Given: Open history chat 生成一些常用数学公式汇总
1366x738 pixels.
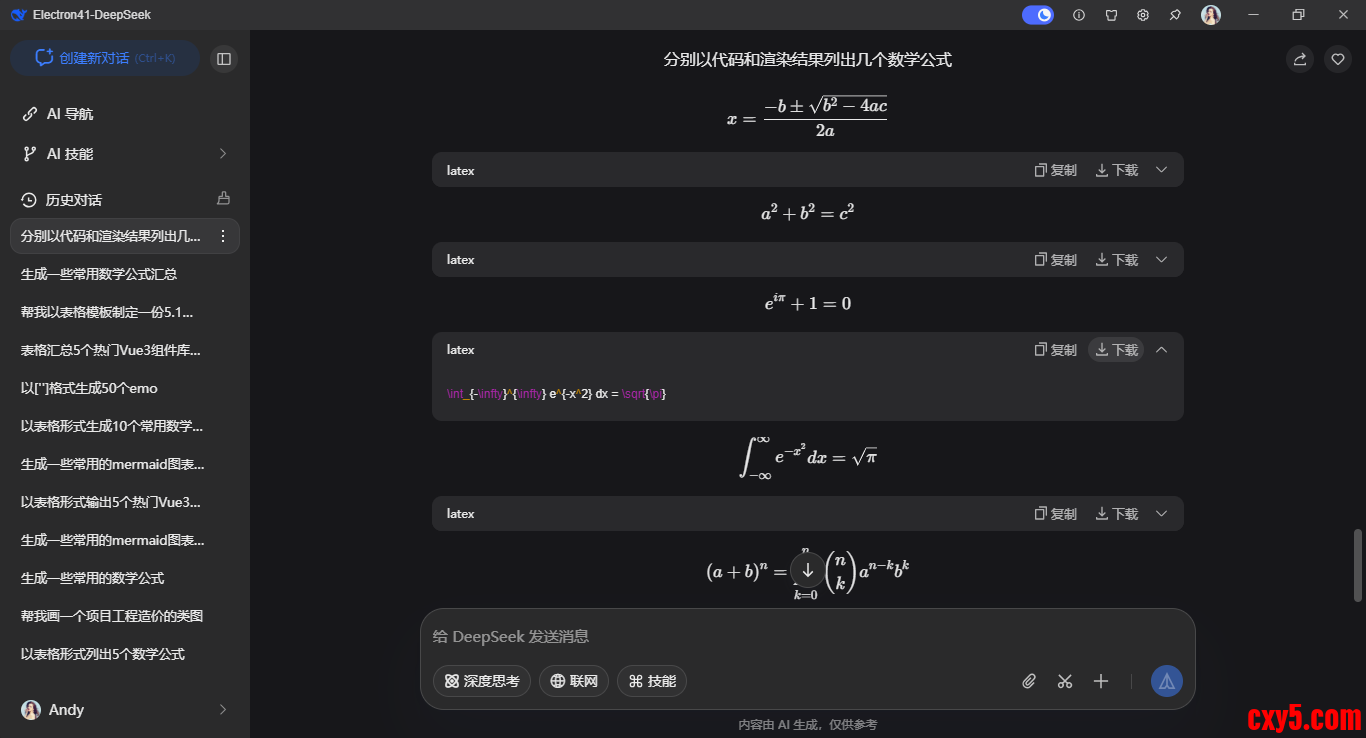Looking at the screenshot, I should coord(100,274).
